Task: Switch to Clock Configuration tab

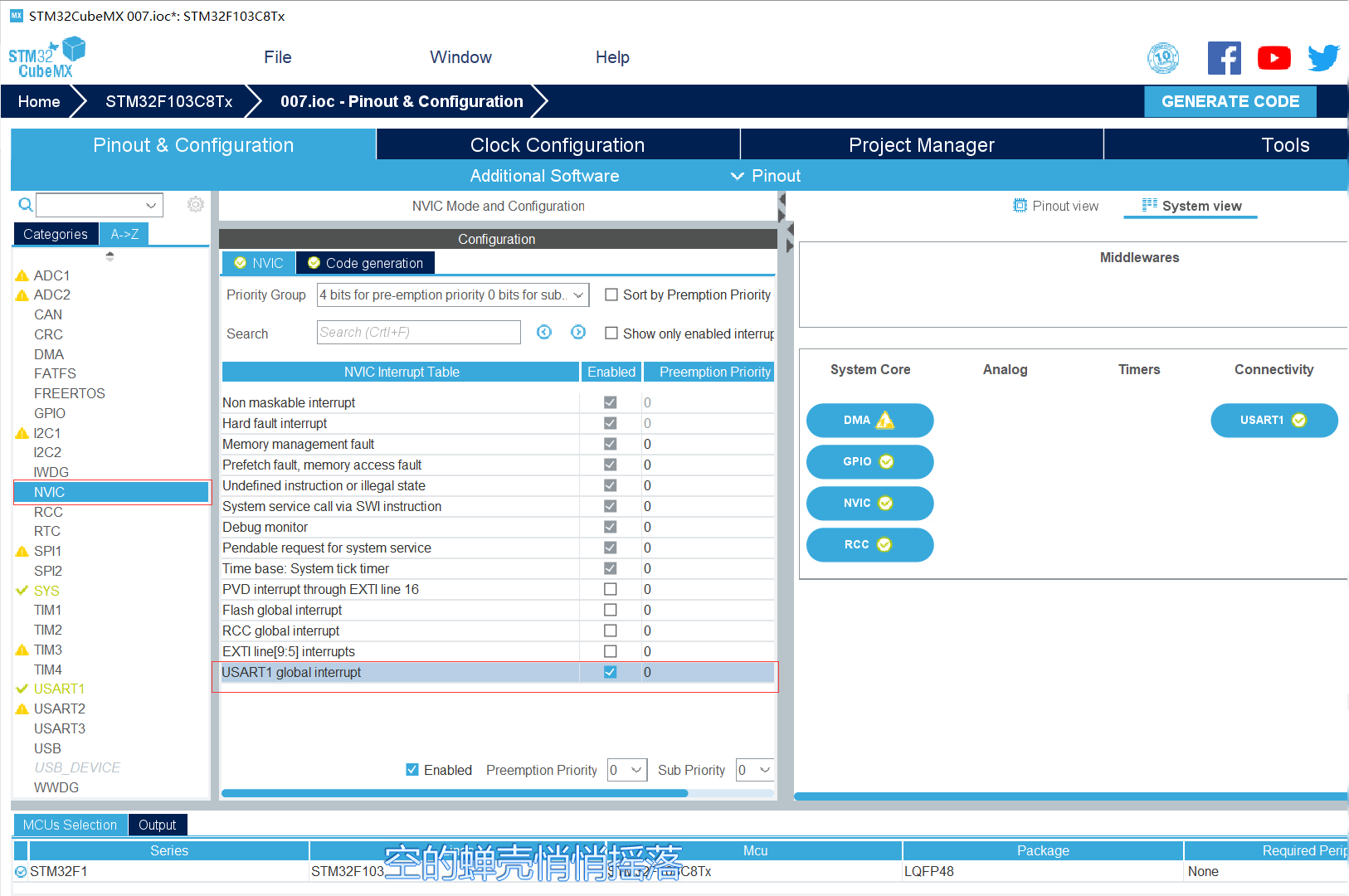Action: 558,144
